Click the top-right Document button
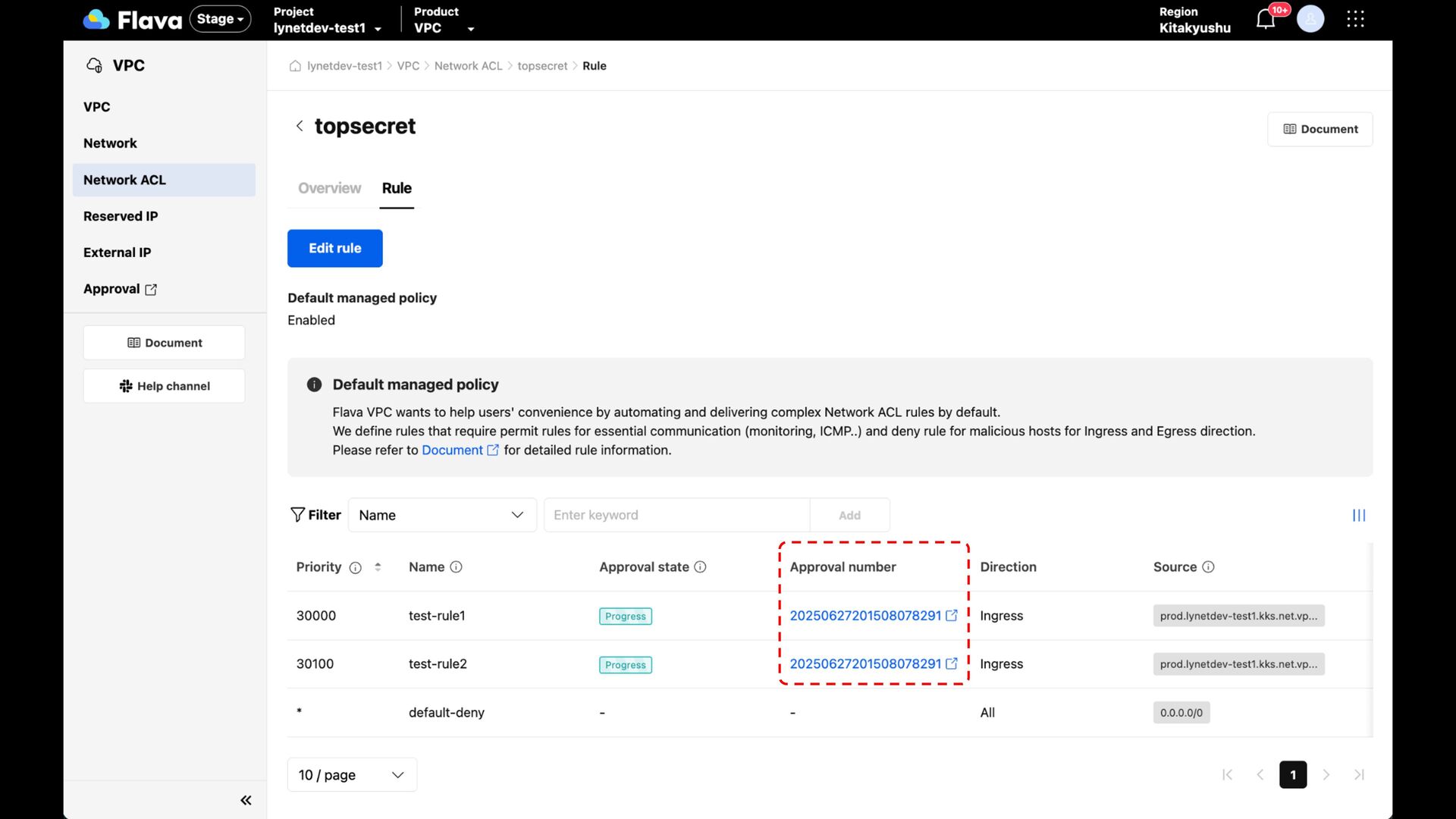This screenshot has height=819, width=1456. [1319, 129]
